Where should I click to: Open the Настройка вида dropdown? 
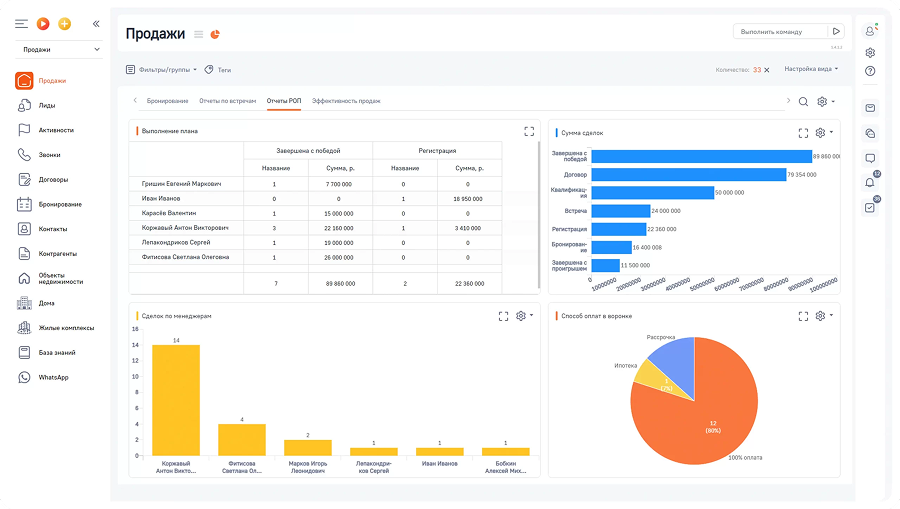point(811,69)
